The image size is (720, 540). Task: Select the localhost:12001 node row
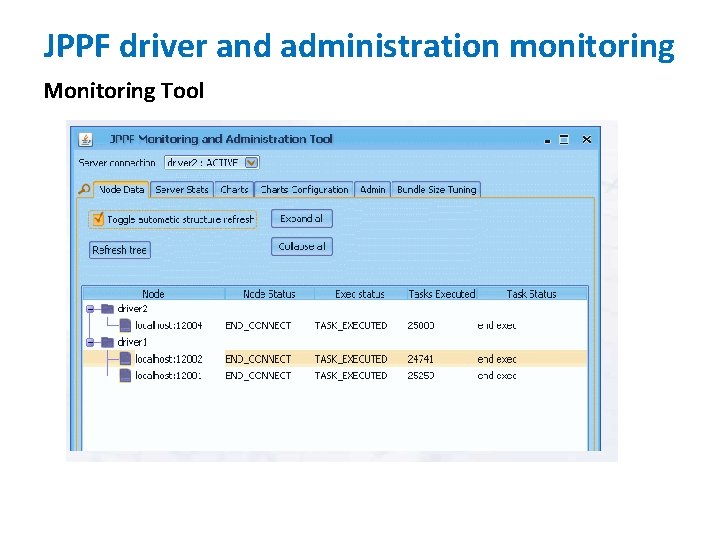tap(335, 376)
